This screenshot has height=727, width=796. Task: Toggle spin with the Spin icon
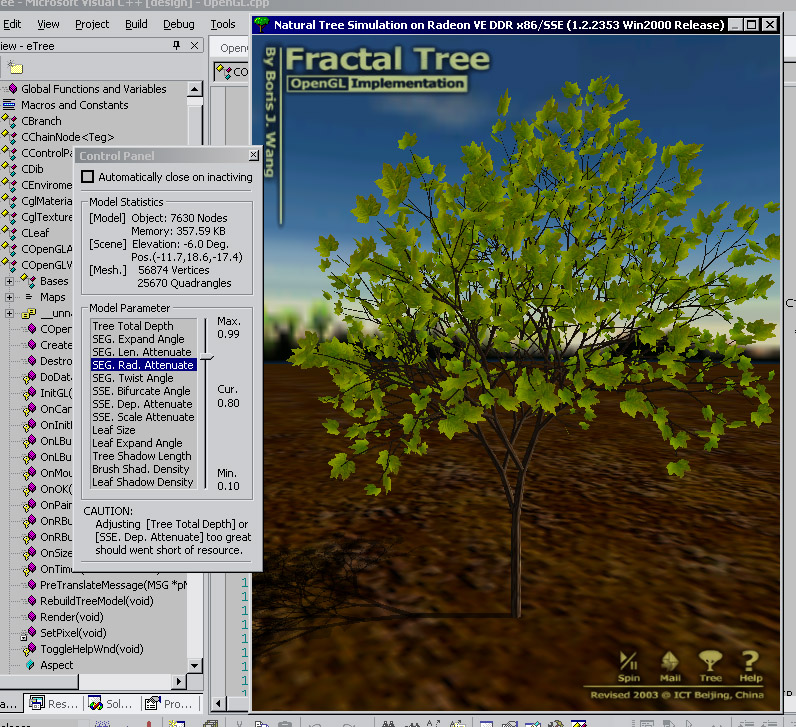[x=629, y=664]
